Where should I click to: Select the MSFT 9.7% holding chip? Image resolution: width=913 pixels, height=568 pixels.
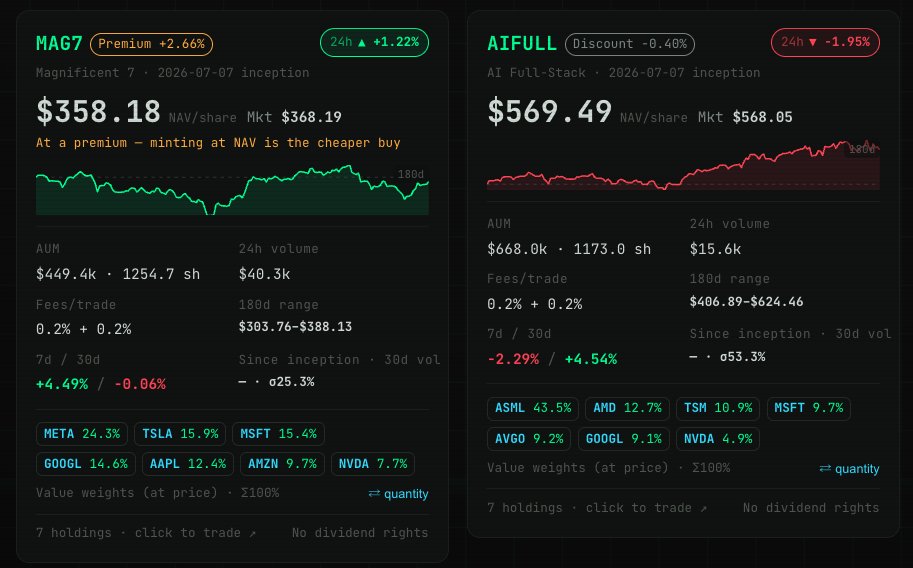point(809,408)
